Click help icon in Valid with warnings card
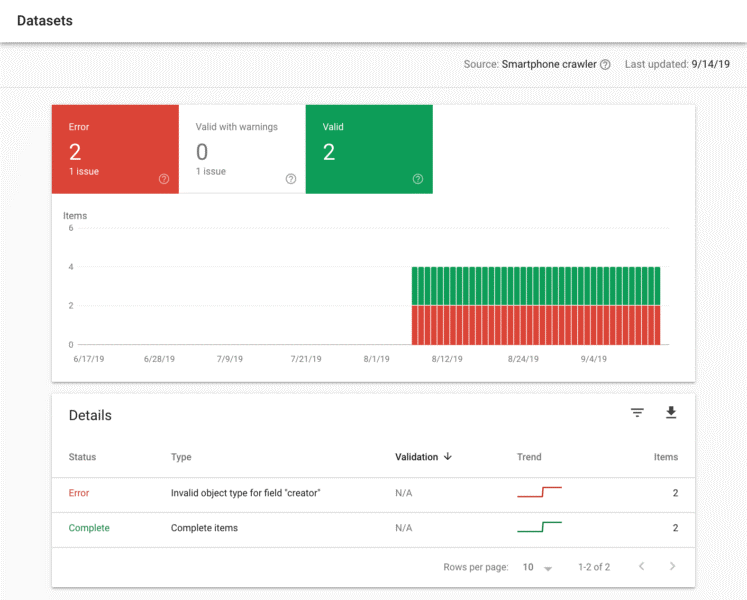747x600 pixels. pyautogui.click(x=291, y=179)
